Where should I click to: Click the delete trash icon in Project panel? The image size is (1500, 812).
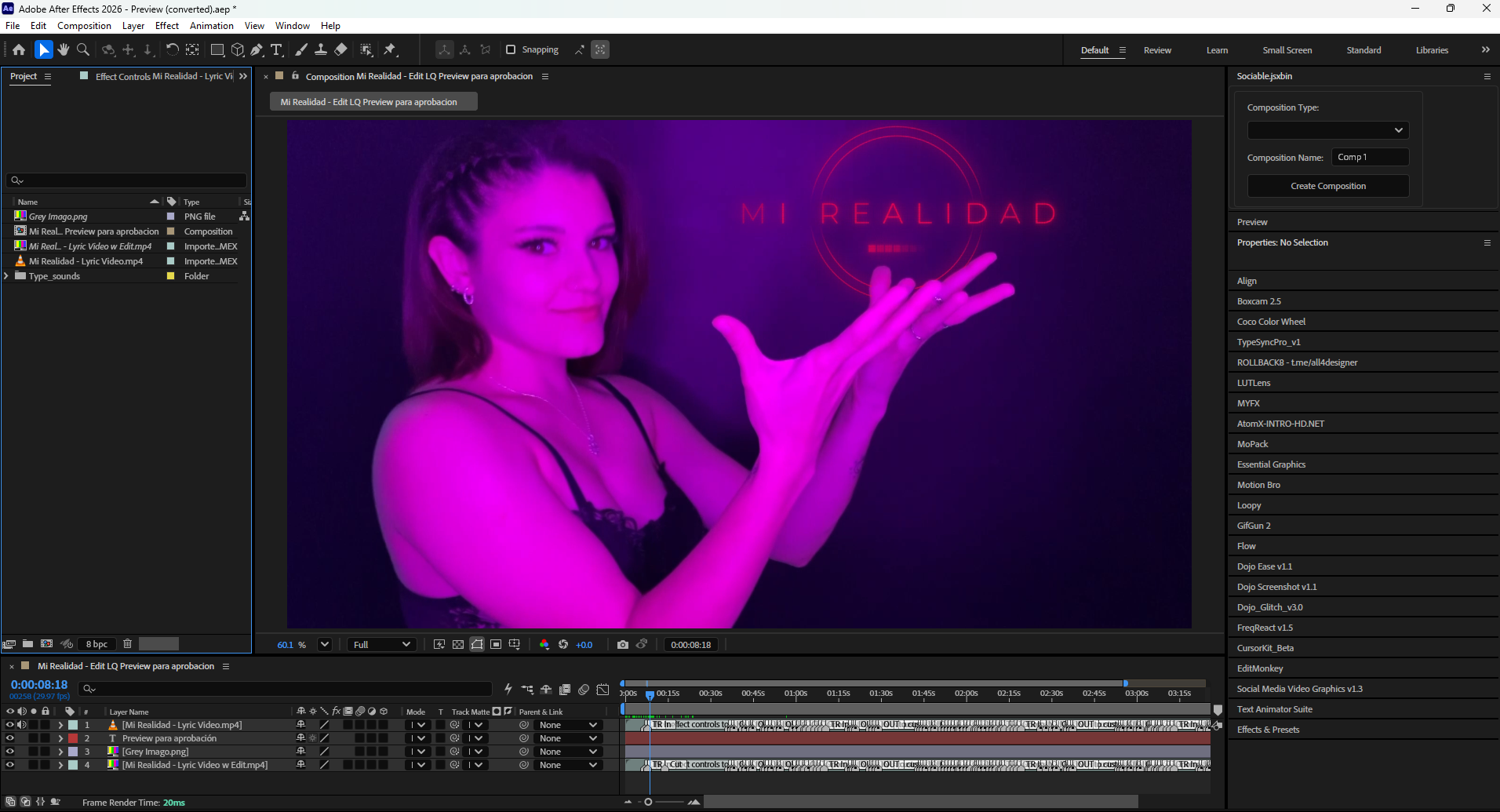127,643
